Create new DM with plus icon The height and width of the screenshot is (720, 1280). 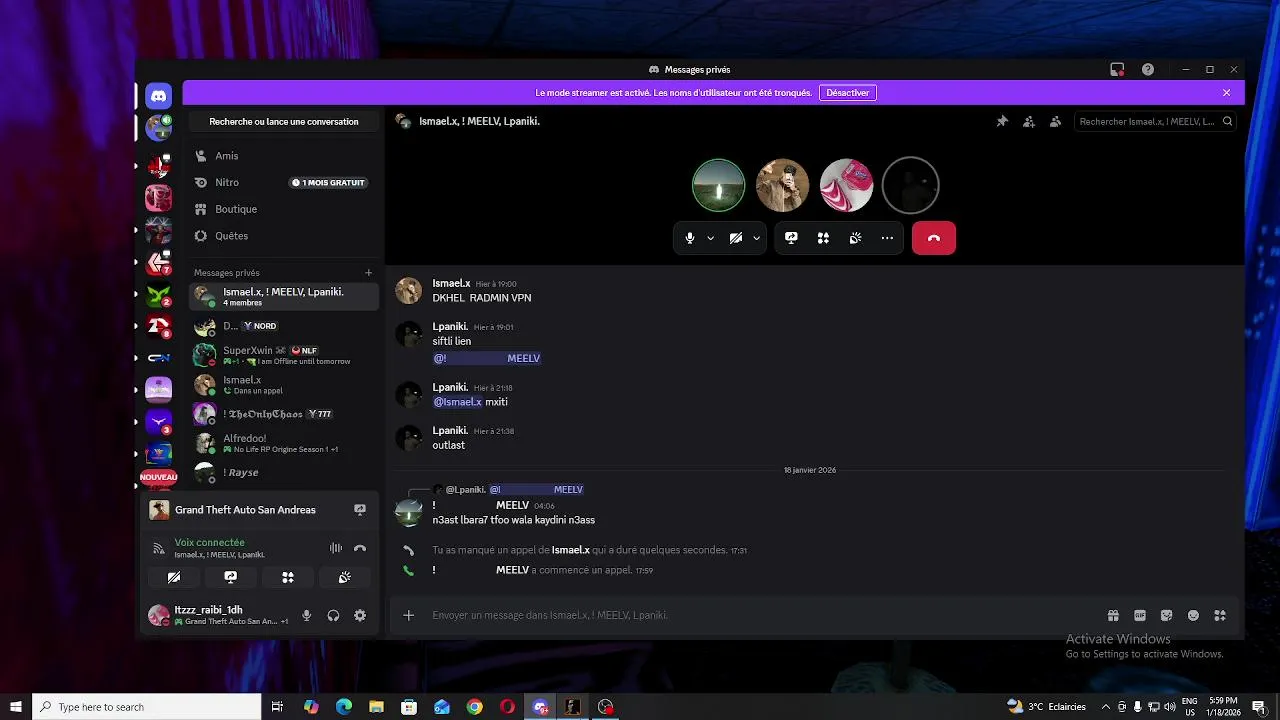tap(368, 273)
